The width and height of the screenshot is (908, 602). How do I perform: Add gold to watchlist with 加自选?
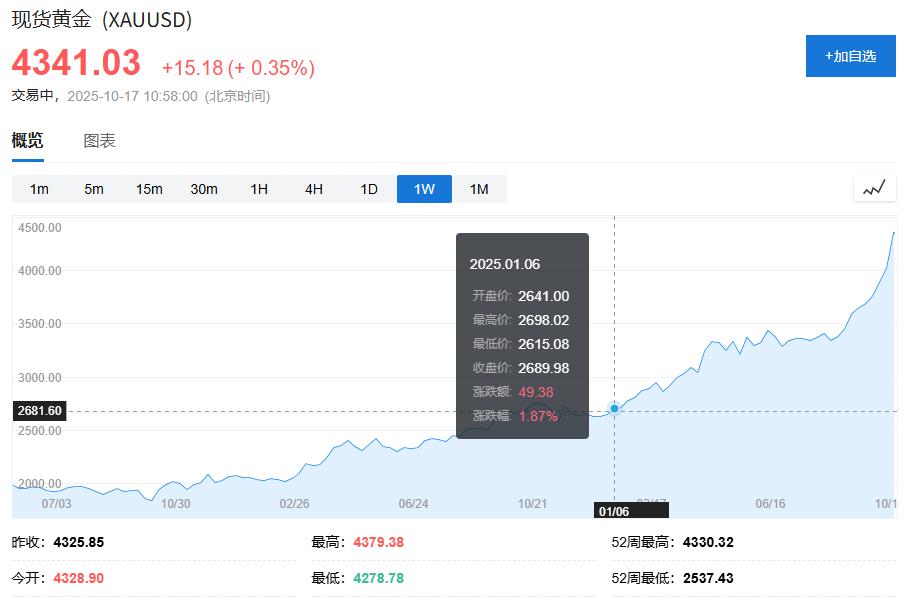coord(851,56)
